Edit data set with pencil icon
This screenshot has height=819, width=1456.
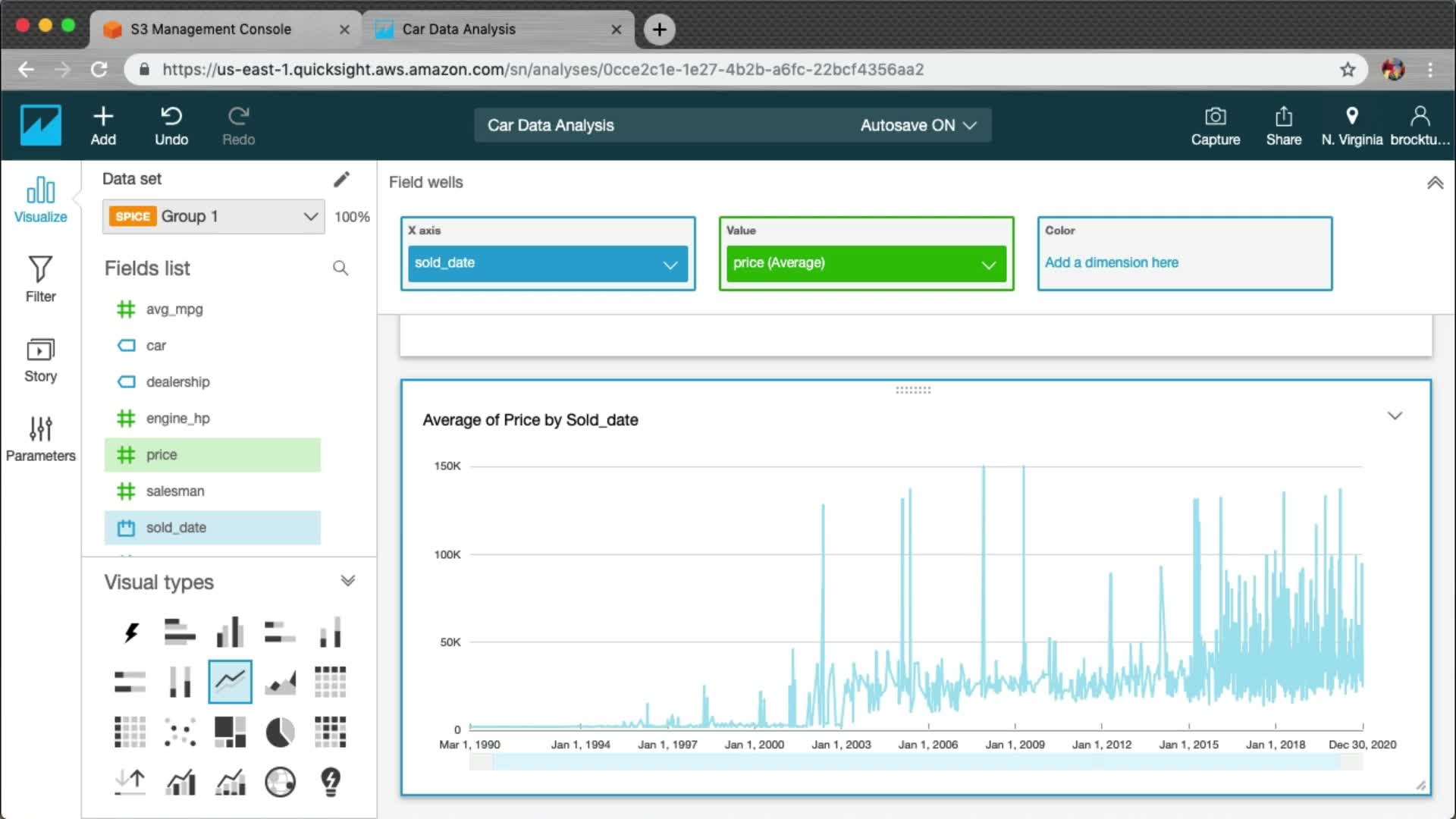point(341,179)
